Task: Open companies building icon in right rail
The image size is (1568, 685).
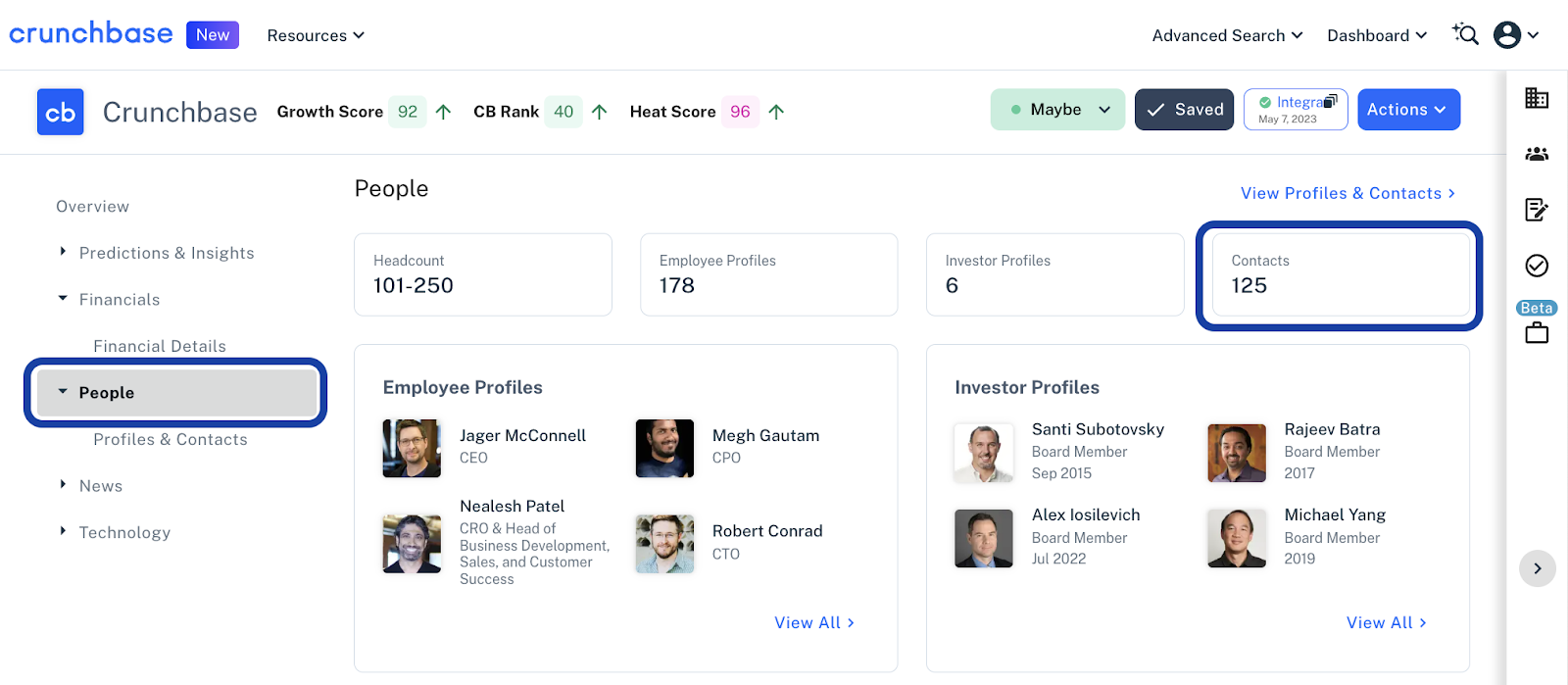Action: click(x=1537, y=98)
